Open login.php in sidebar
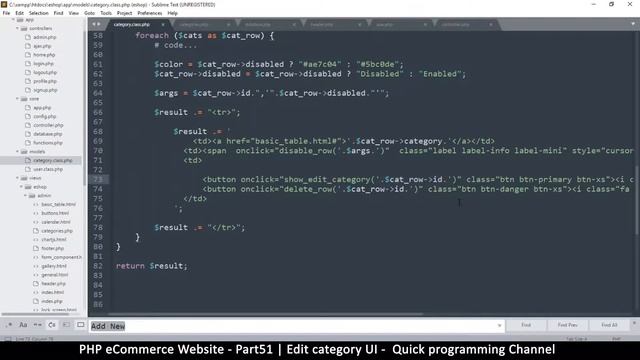 [x=44, y=64]
